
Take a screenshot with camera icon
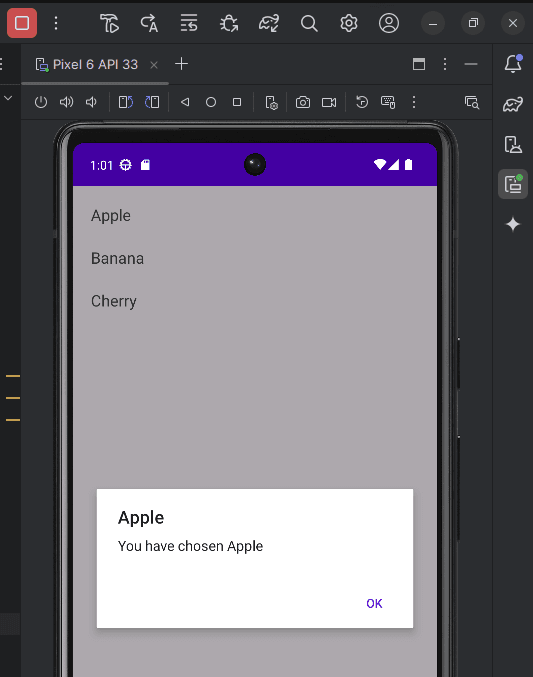[x=303, y=102]
